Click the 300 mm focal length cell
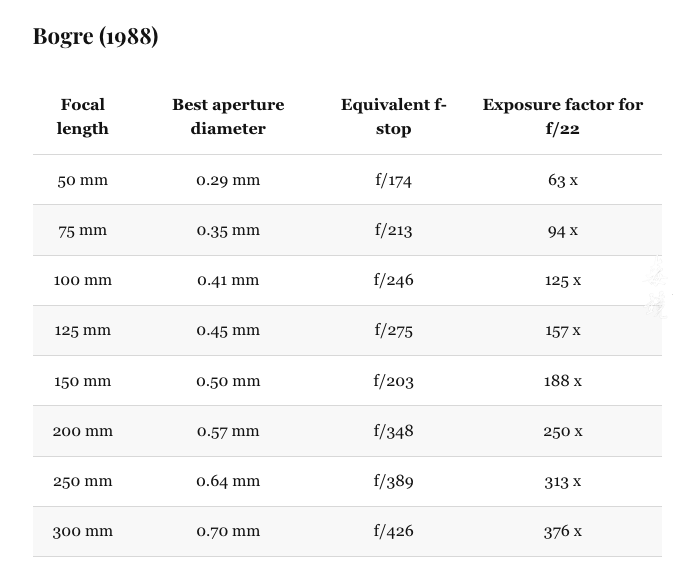Image resolution: width=691 pixels, height=583 pixels. (82, 531)
